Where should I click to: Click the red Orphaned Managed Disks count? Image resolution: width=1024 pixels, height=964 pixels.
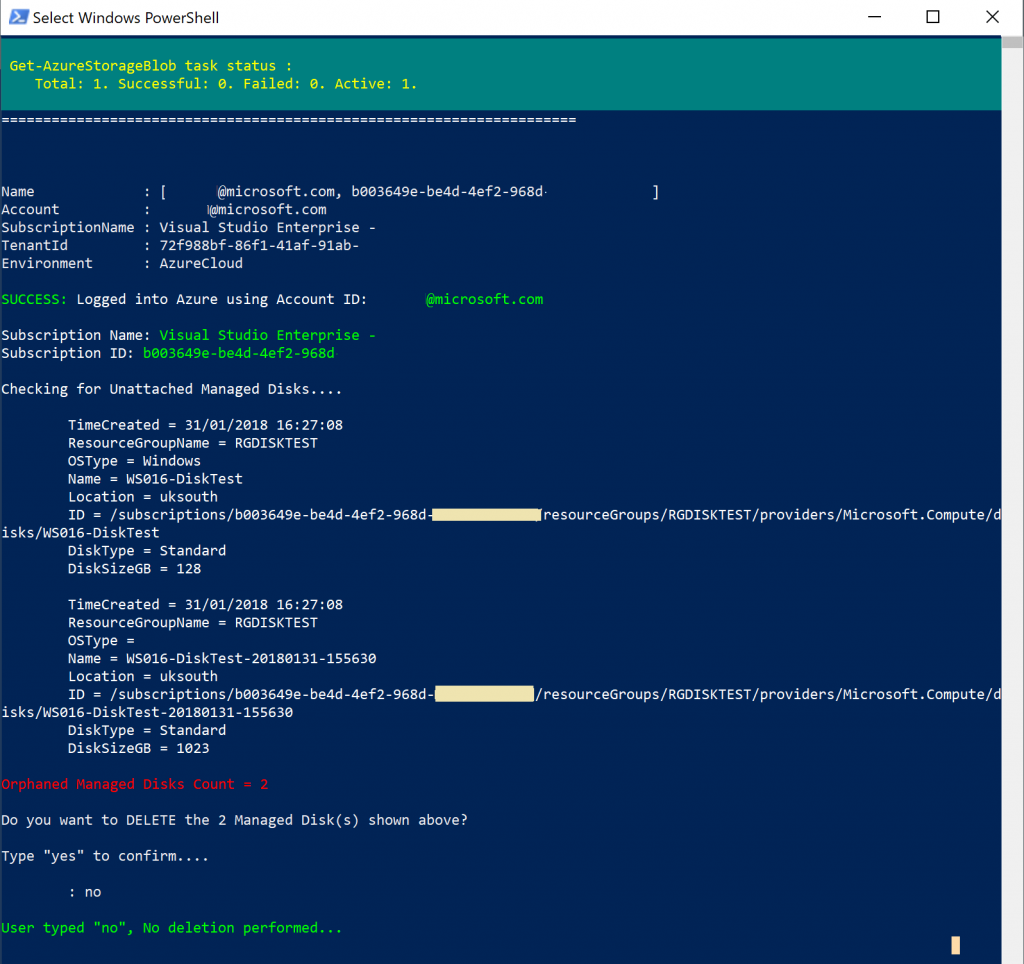pos(133,784)
